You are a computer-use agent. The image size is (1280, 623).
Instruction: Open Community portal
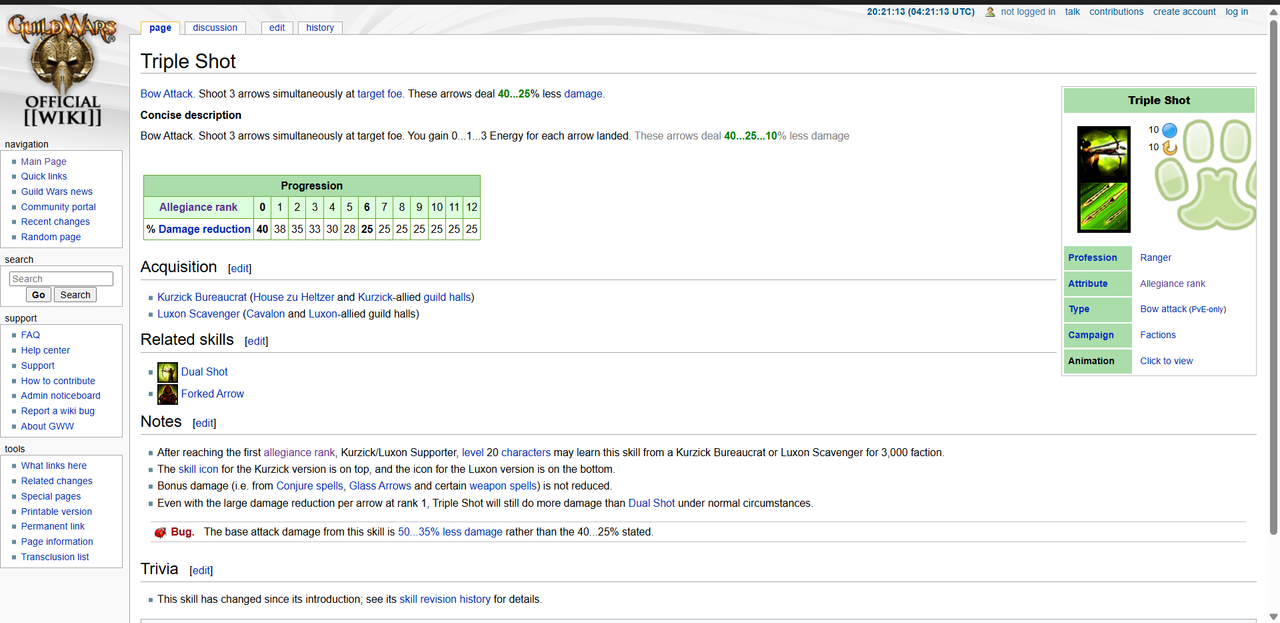[59, 207]
